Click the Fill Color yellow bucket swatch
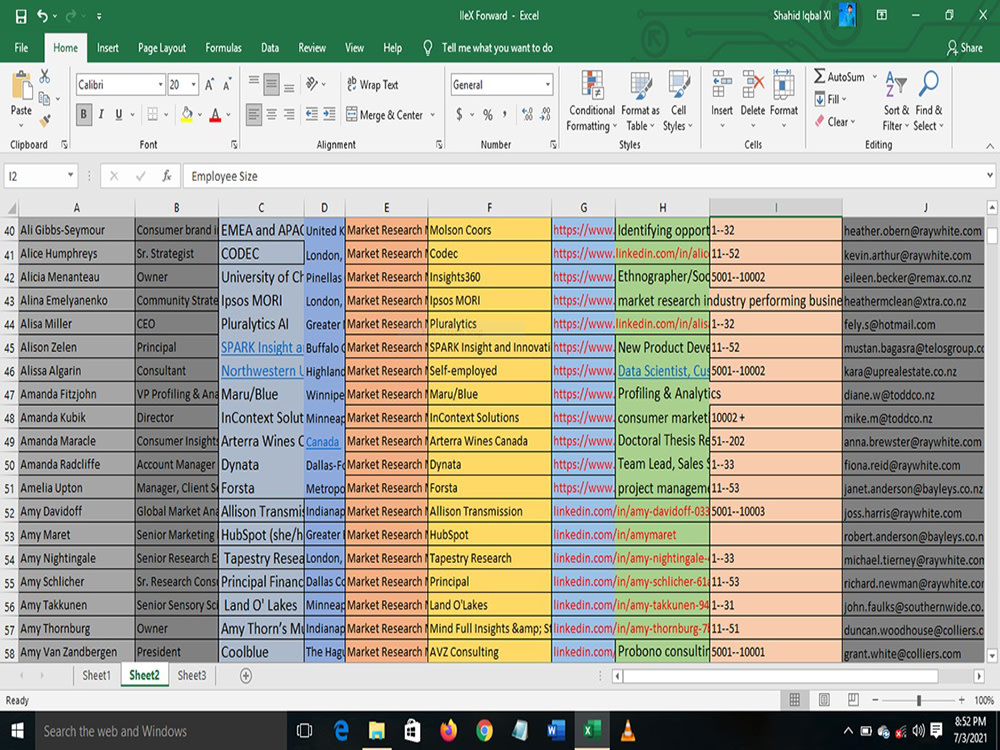The height and width of the screenshot is (750, 1000). click(187, 115)
